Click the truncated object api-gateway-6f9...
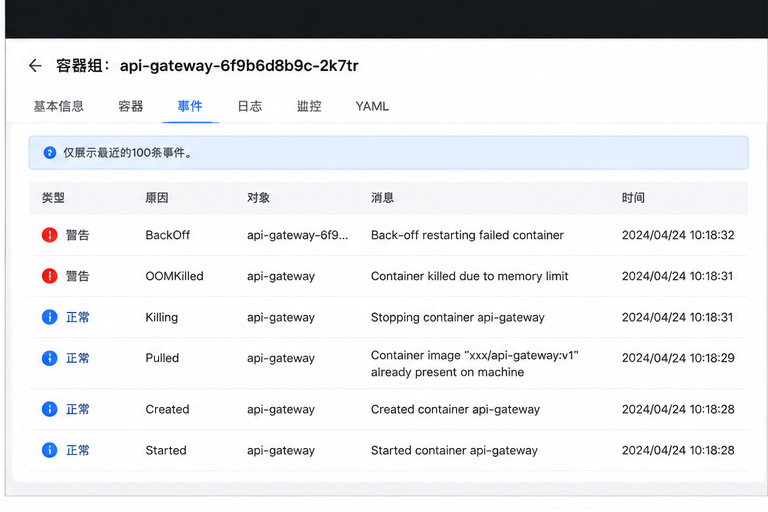768x512 pixels. [298, 235]
